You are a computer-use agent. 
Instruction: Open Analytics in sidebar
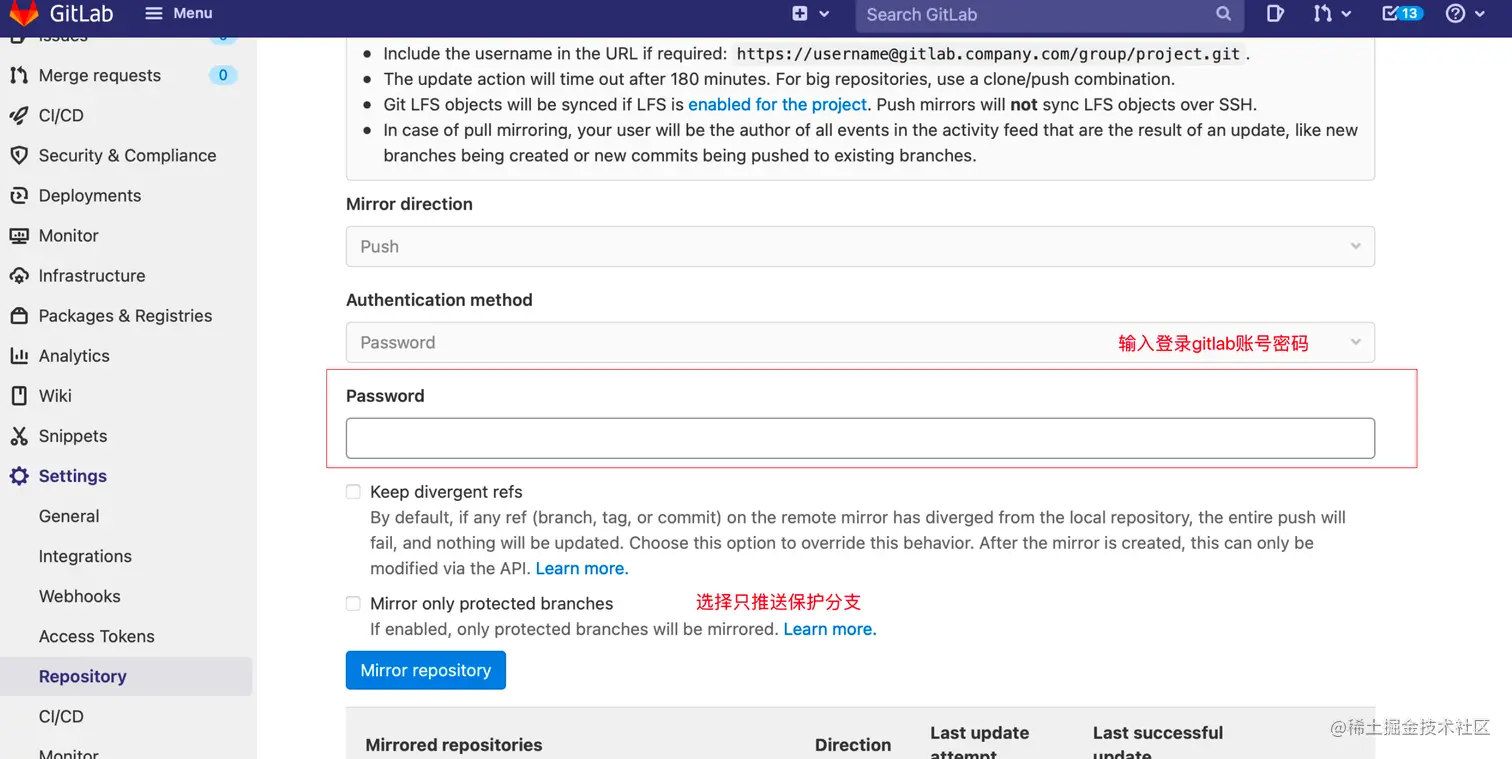click(x=74, y=355)
